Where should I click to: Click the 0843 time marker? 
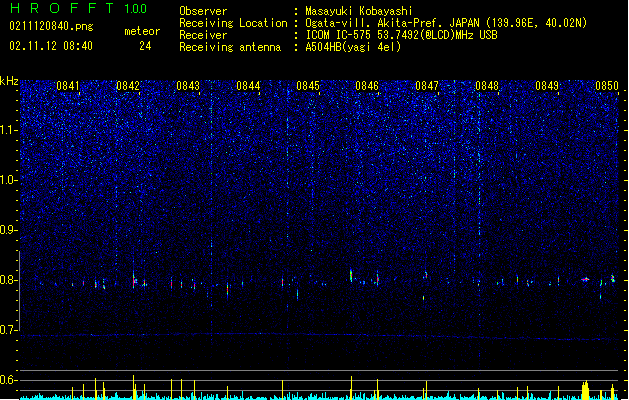point(188,86)
